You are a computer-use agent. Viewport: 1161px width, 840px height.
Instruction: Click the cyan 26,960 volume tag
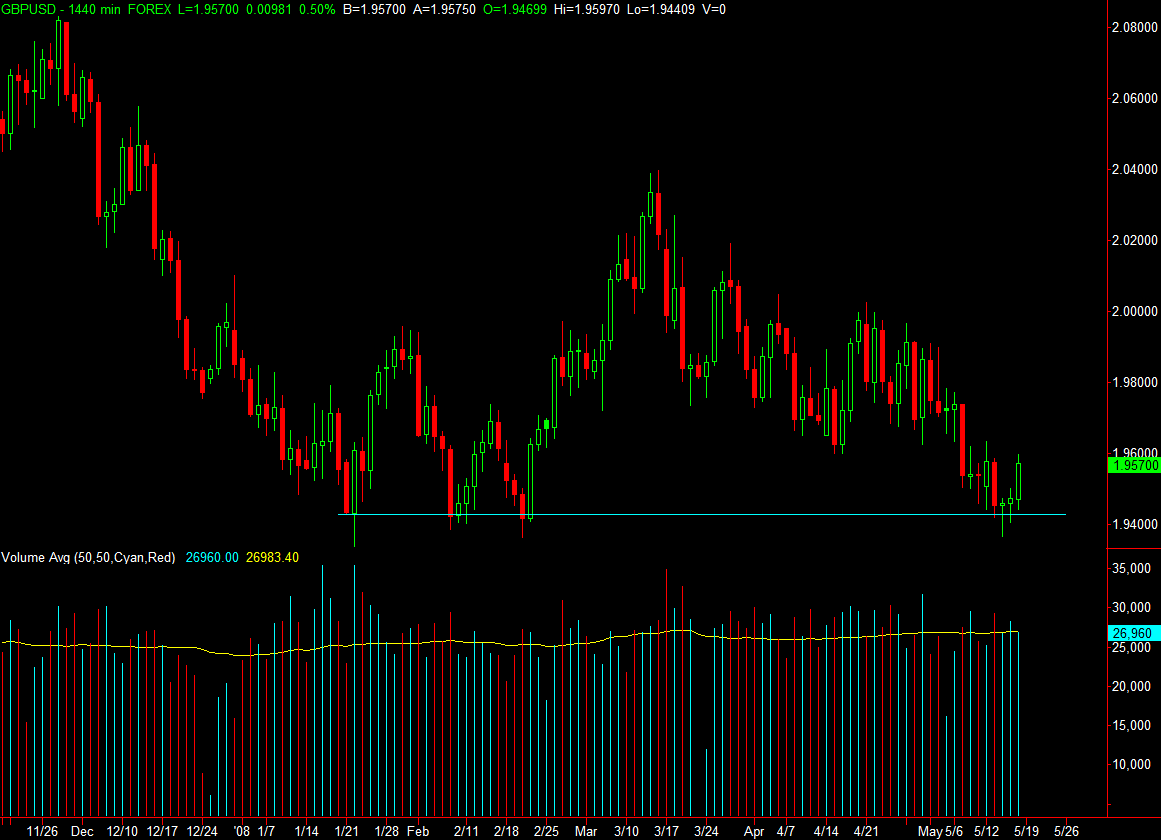[x=1134, y=633]
